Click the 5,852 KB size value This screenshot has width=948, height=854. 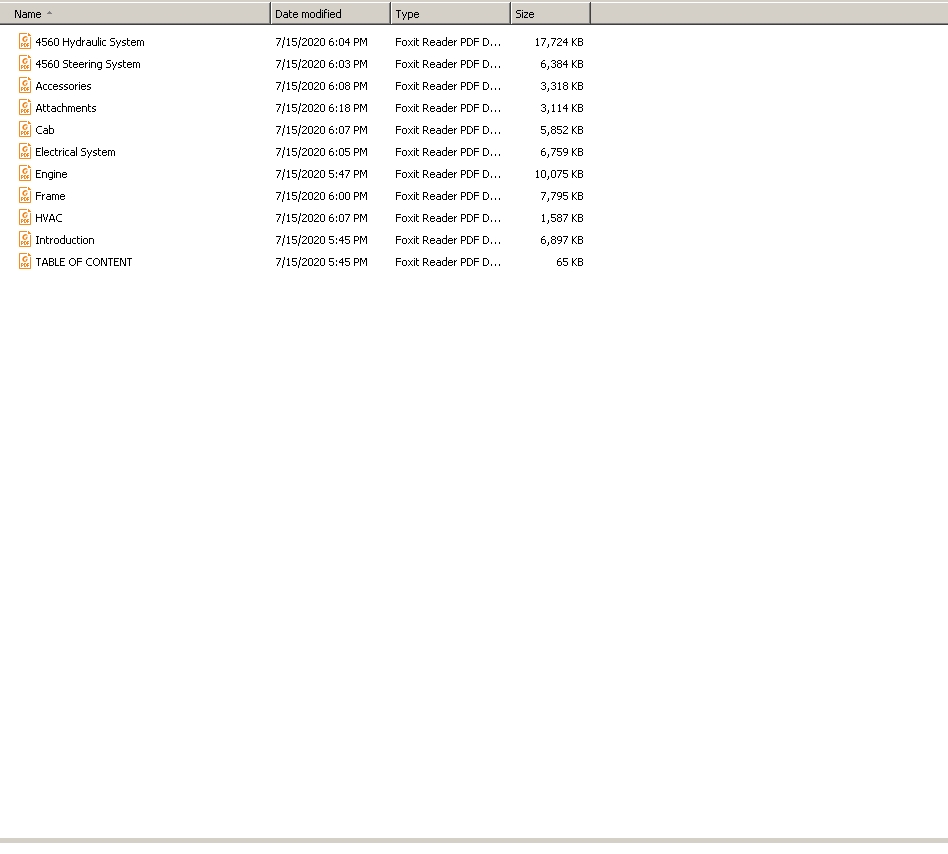coord(562,130)
